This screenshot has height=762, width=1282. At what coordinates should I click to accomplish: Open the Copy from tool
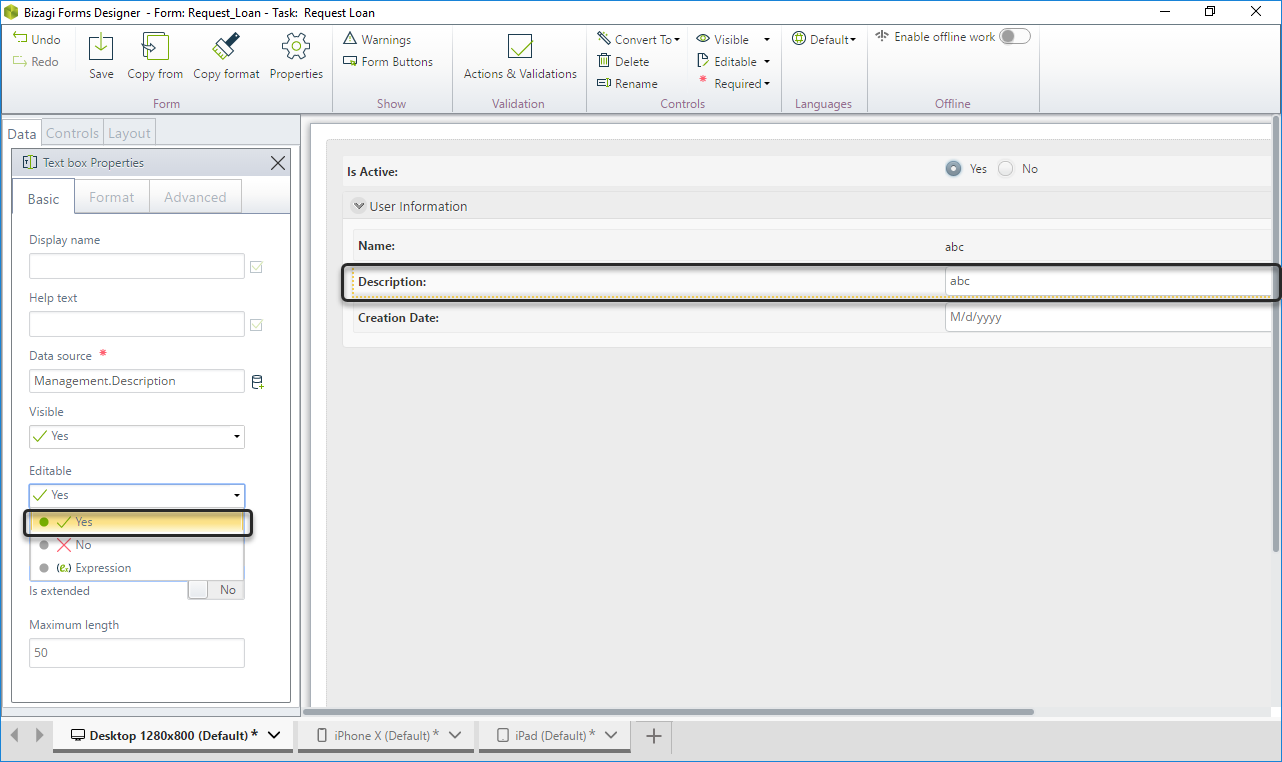(x=155, y=56)
